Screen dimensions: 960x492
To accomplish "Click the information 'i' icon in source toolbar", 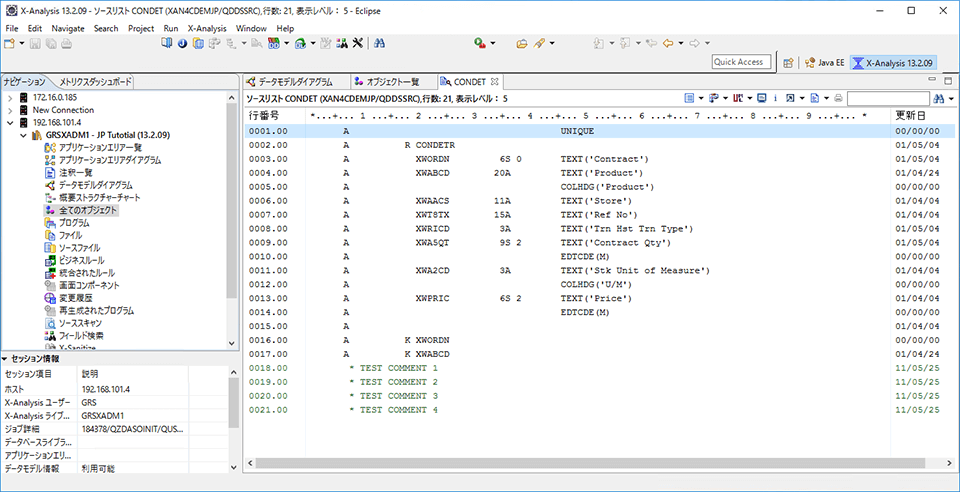I will [x=776, y=98].
